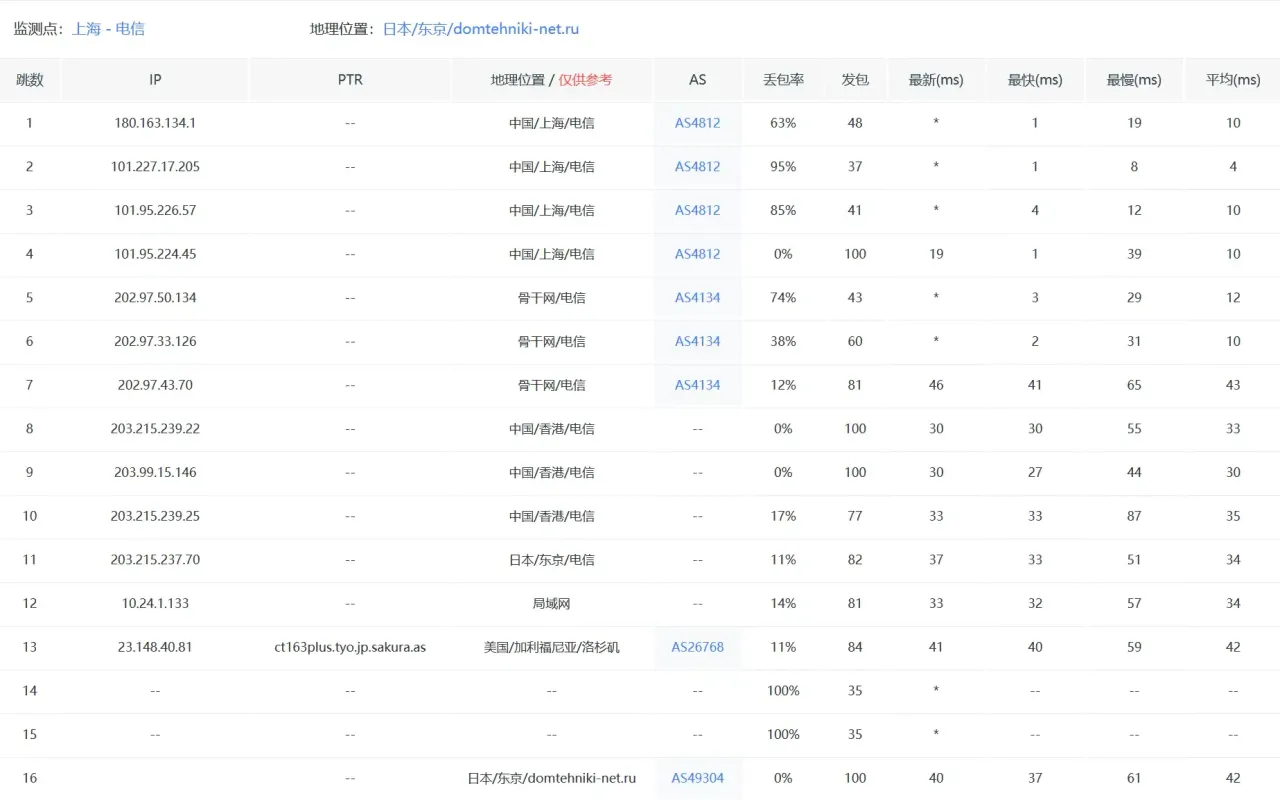Open AS4134 link in the 202.97.43.70 row
1280x800 pixels.
click(697, 385)
